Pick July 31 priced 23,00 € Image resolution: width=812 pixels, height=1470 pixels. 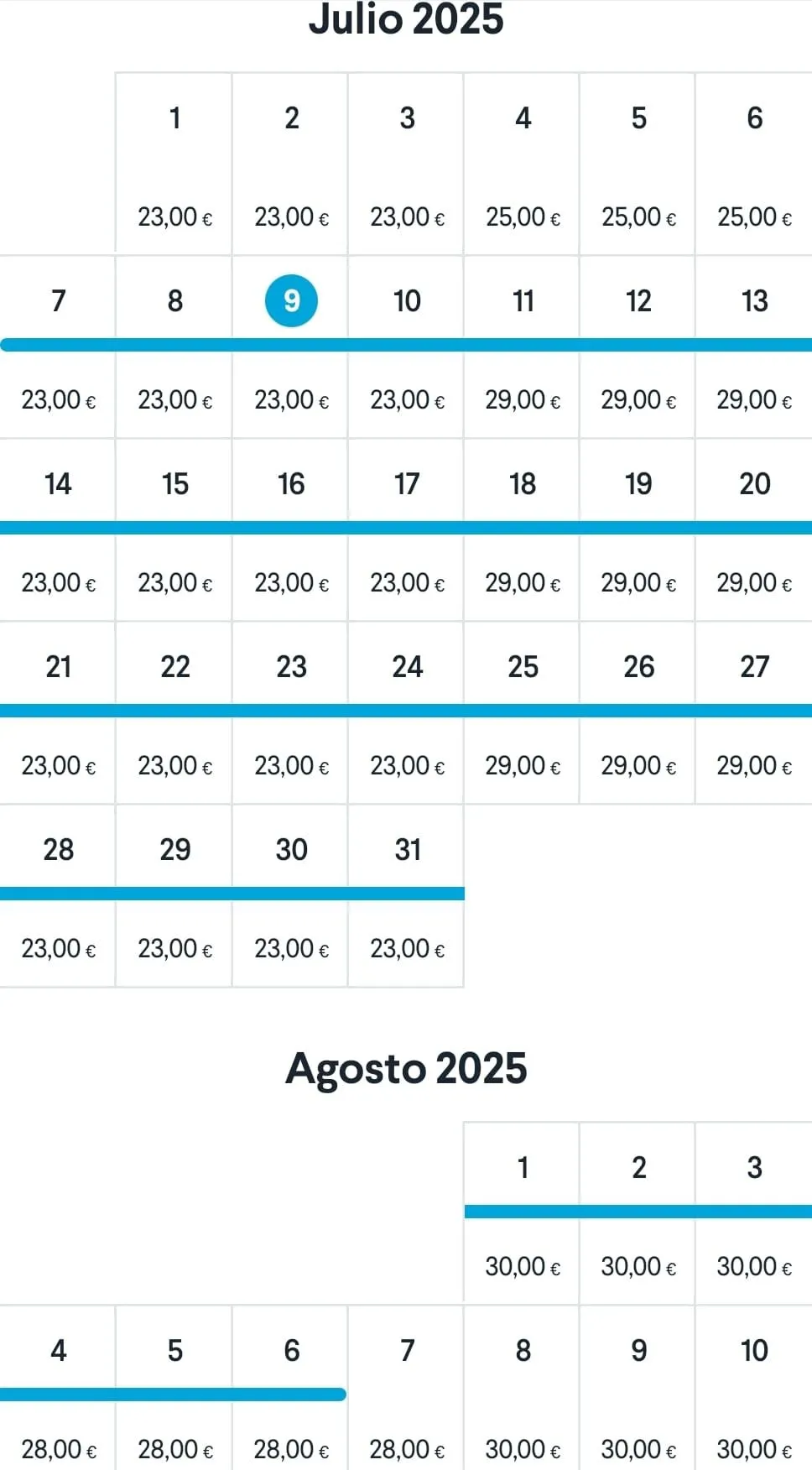407,895
